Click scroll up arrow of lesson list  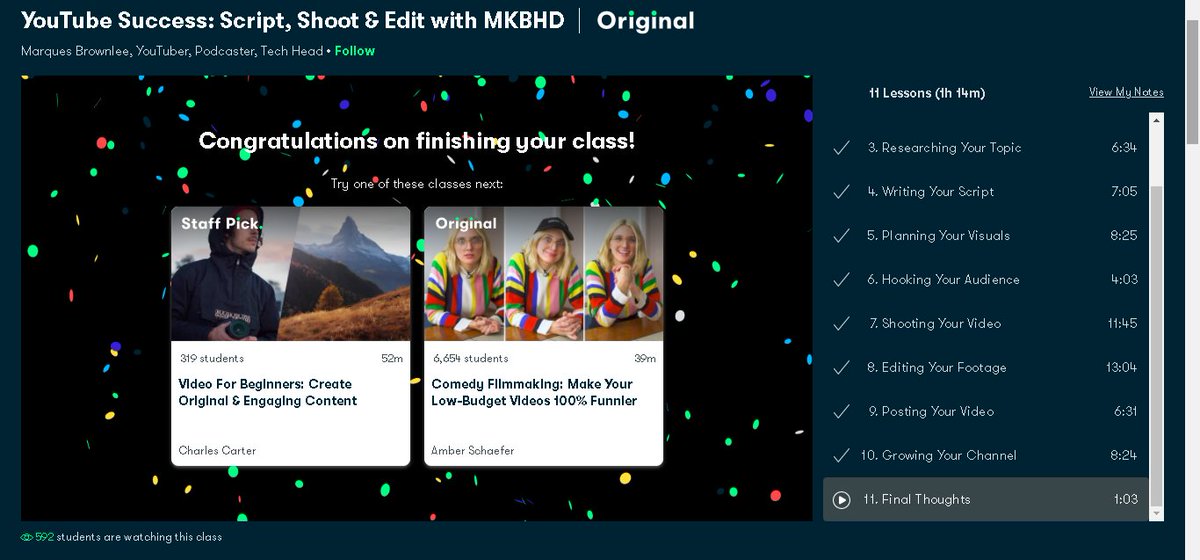pyautogui.click(x=1157, y=121)
